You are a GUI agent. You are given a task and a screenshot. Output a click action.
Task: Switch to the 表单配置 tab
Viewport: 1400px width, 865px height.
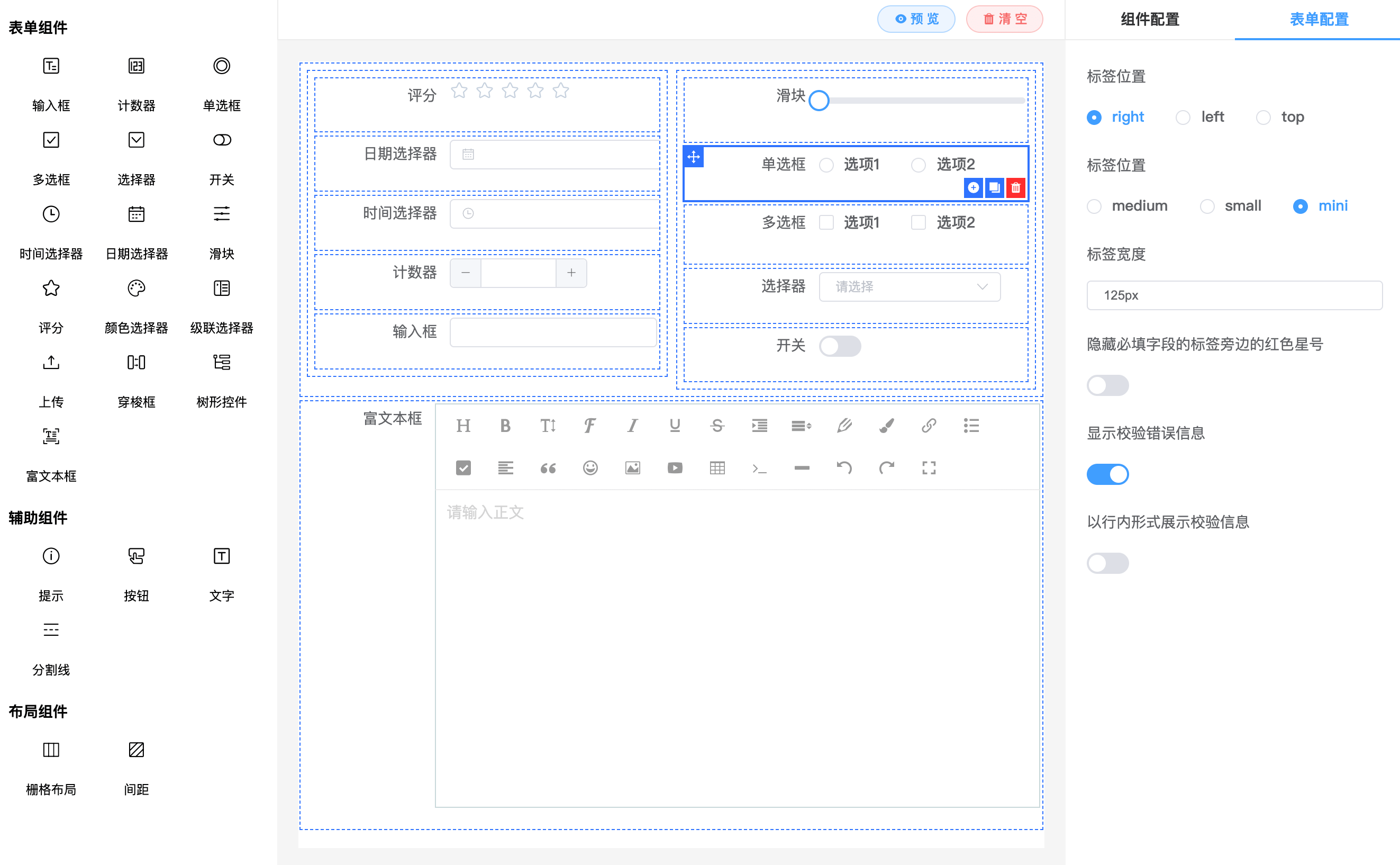click(x=1318, y=20)
